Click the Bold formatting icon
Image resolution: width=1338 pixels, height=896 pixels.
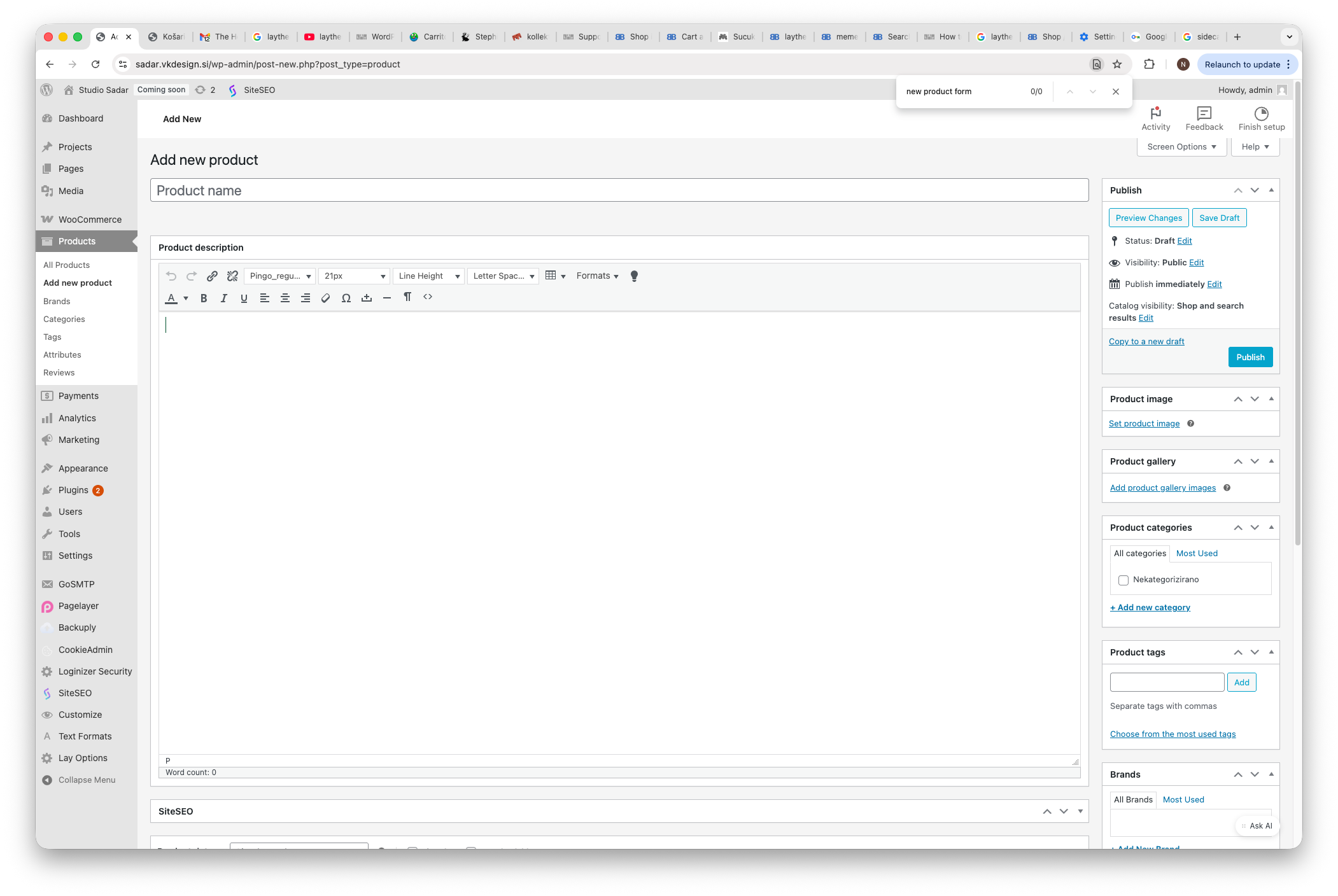click(x=204, y=298)
